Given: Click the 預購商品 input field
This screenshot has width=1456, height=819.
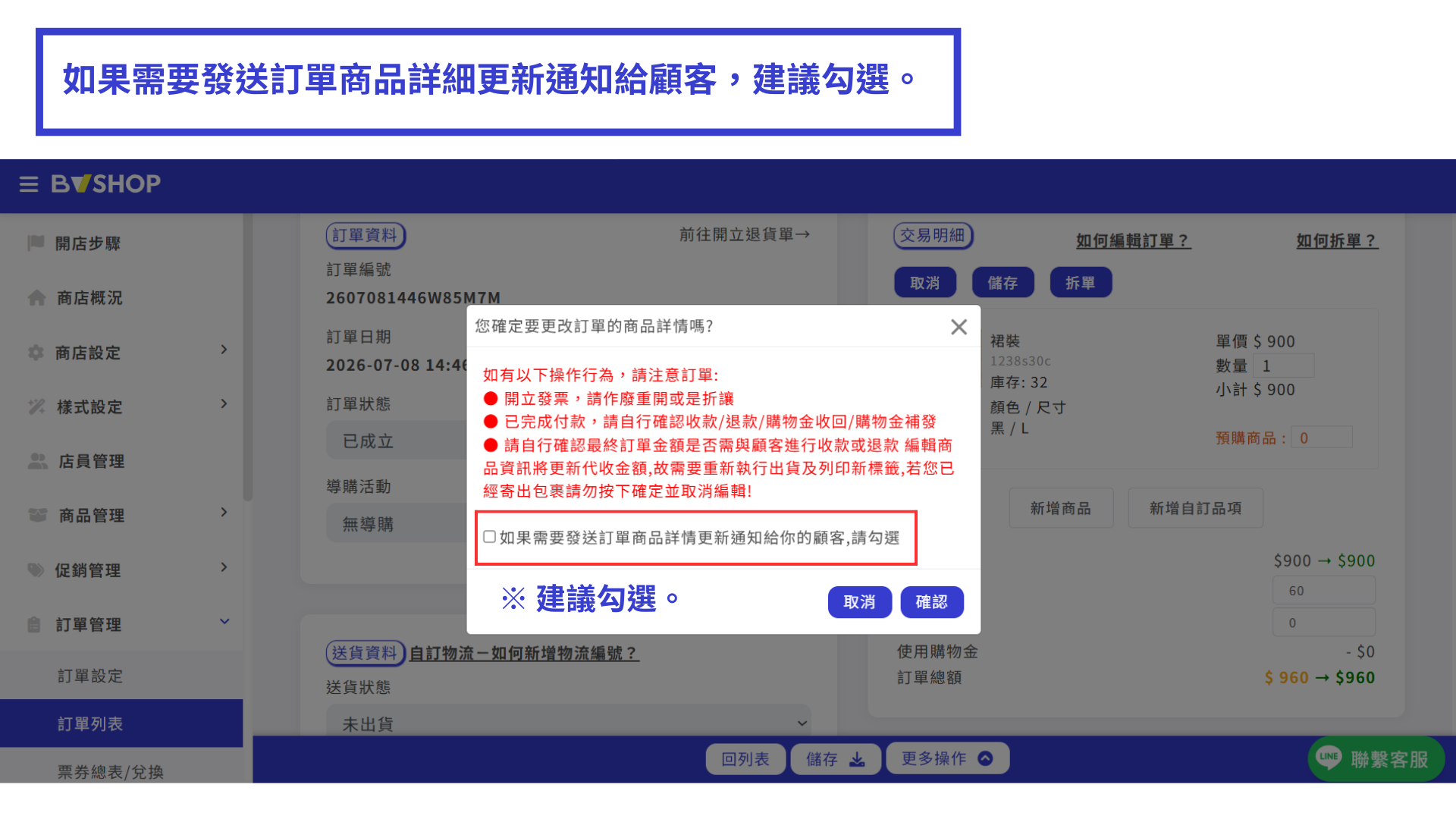Looking at the screenshot, I should [1322, 438].
